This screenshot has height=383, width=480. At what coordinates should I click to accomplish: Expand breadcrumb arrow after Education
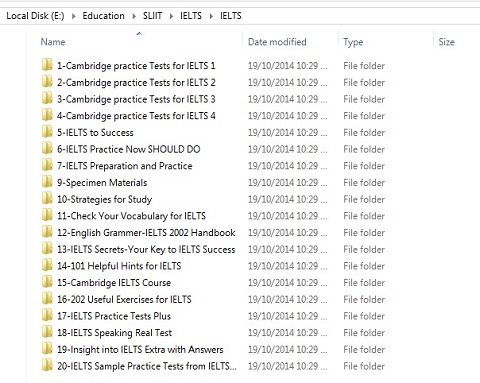tap(134, 16)
